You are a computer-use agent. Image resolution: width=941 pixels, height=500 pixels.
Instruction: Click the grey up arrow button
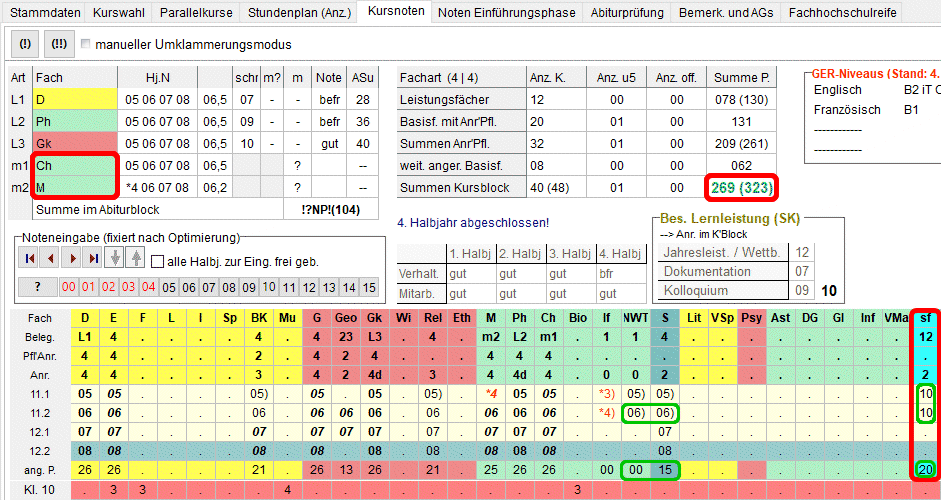[x=136, y=259]
